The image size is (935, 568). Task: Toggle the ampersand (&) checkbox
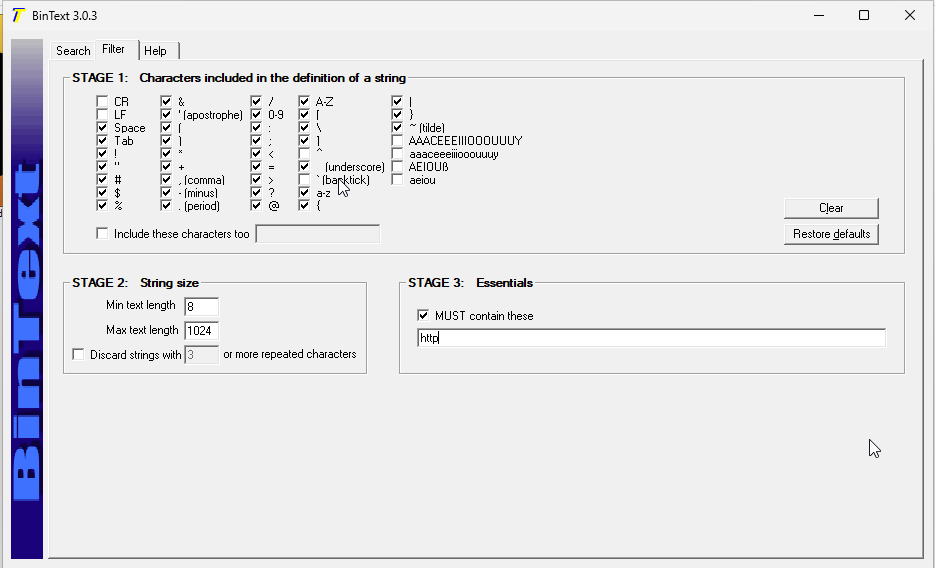coord(166,101)
